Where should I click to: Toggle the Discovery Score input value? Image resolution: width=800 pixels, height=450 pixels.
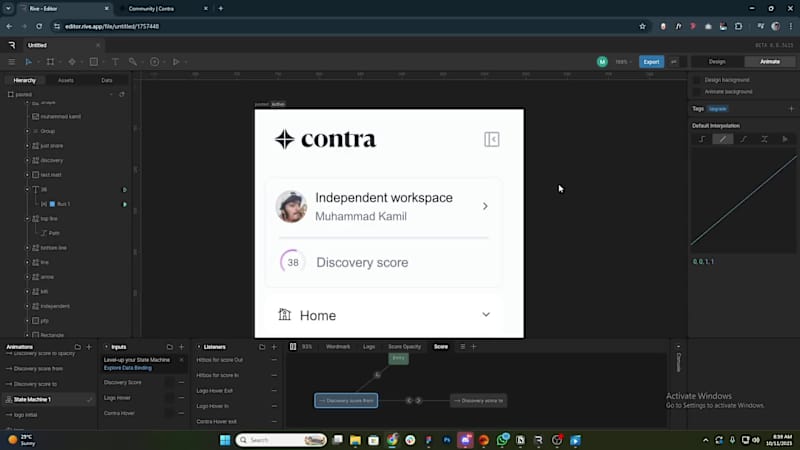point(169,382)
